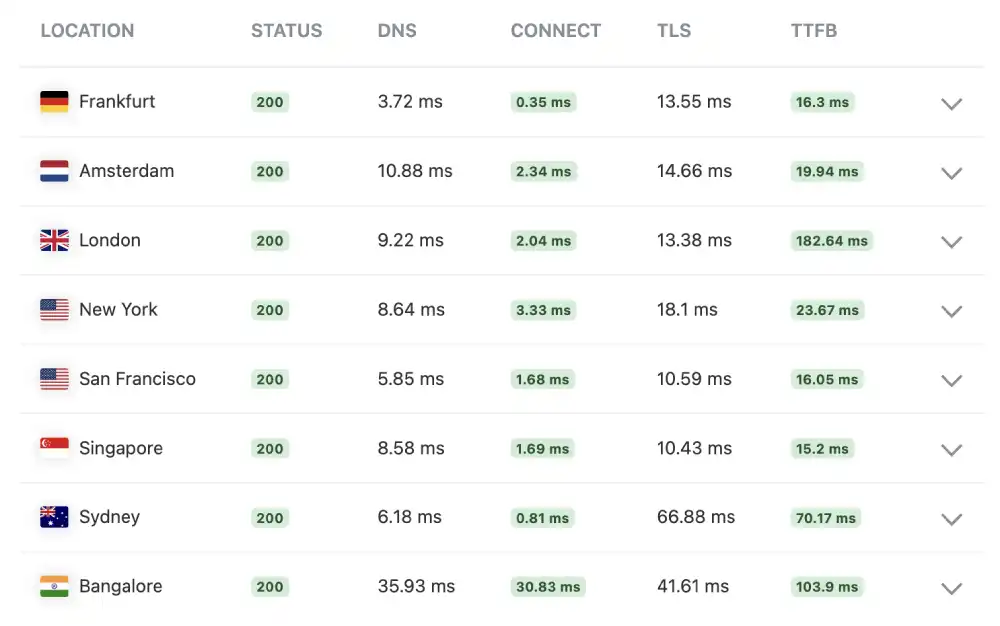Click the US flag beside New York

[x=54, y=310]
